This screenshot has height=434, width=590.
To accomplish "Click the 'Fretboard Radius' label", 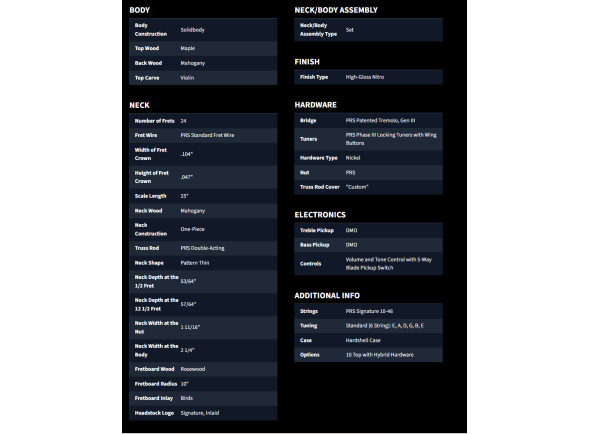I will [156, 384].
